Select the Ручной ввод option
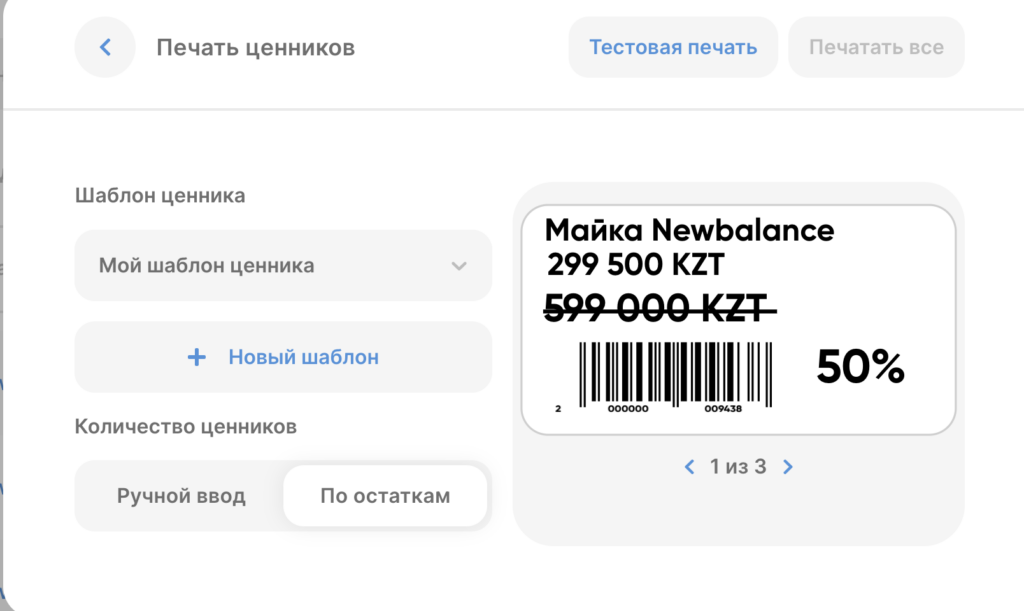 181,495
